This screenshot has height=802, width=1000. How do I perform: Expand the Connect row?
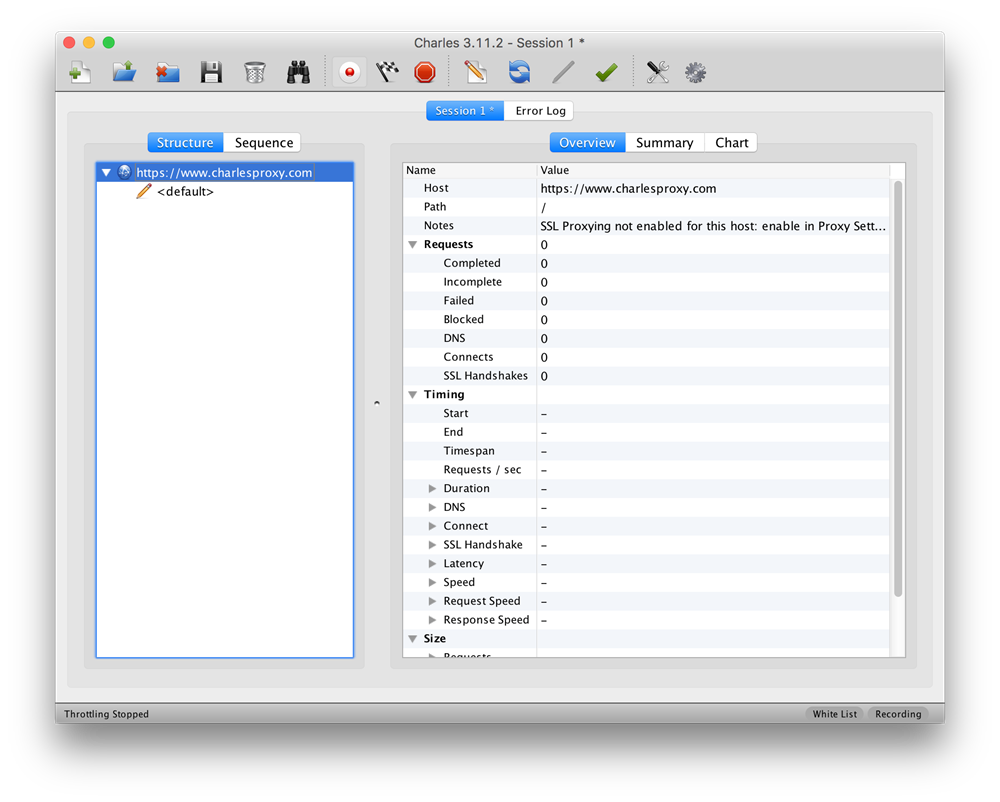pos(432,526)
